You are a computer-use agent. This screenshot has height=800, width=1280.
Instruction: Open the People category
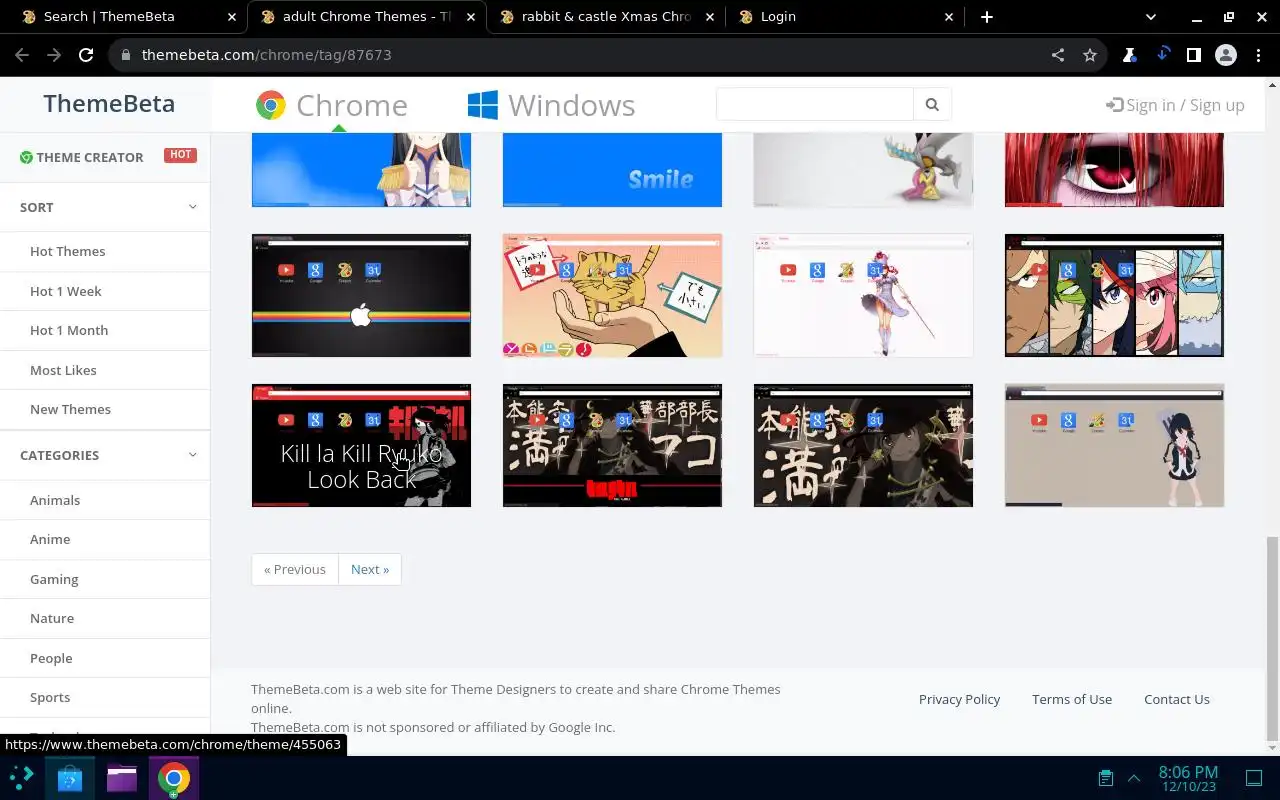tap(51, 658)
